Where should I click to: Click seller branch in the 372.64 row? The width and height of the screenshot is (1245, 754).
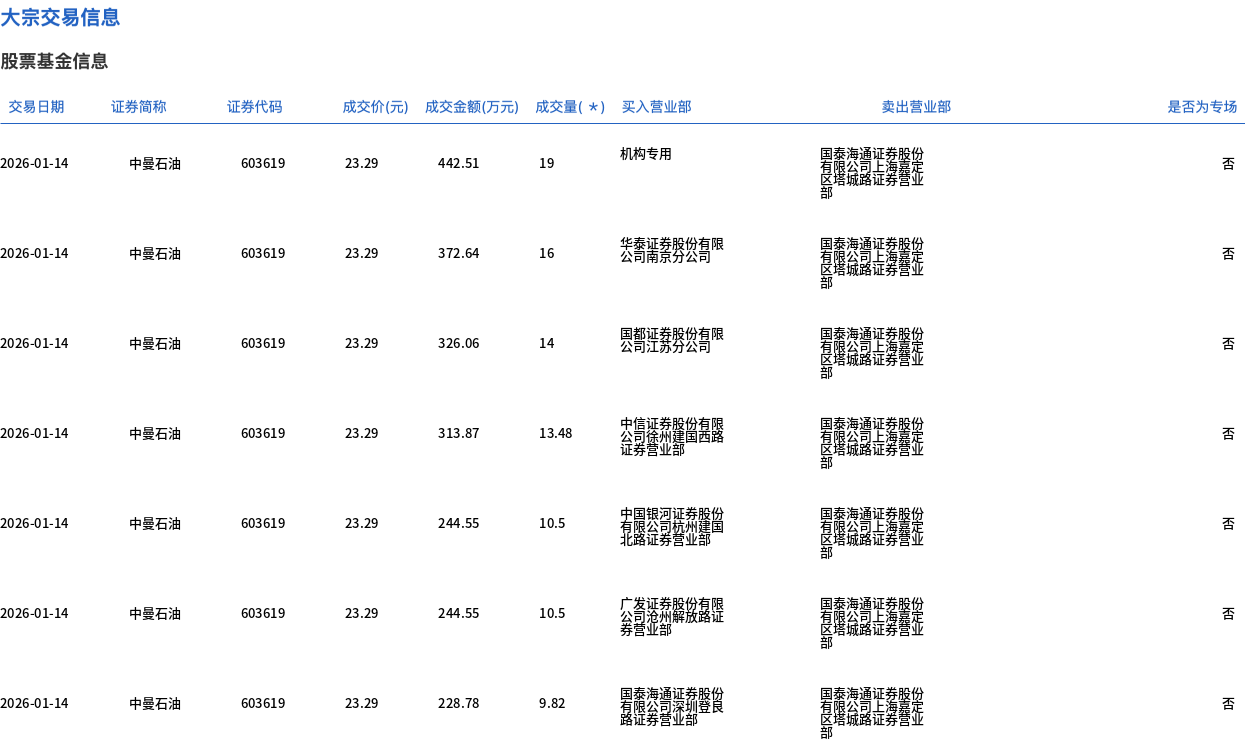tap(872, 264)
